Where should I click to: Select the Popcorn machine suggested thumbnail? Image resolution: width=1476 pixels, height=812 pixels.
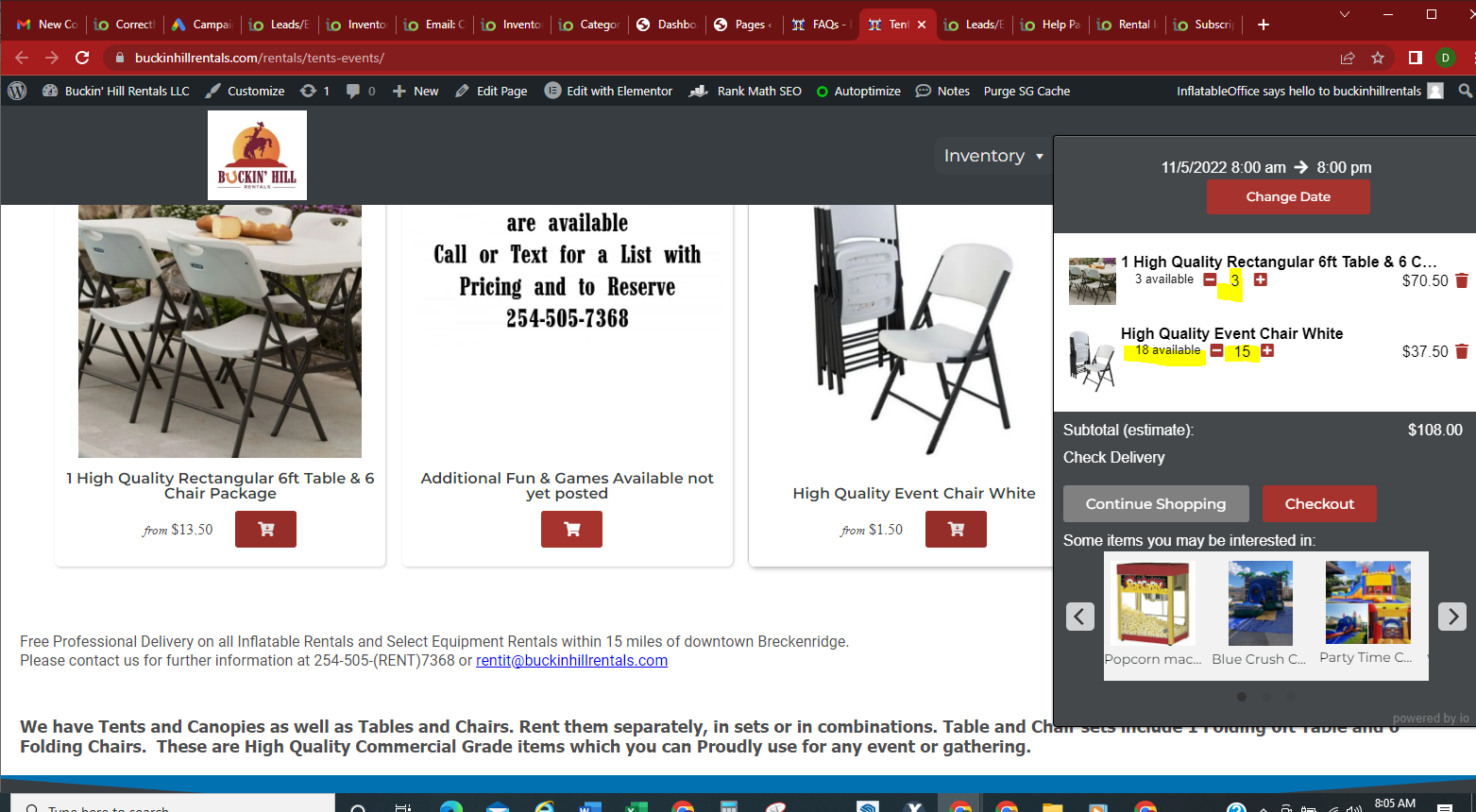click(x=1152, y=604)
